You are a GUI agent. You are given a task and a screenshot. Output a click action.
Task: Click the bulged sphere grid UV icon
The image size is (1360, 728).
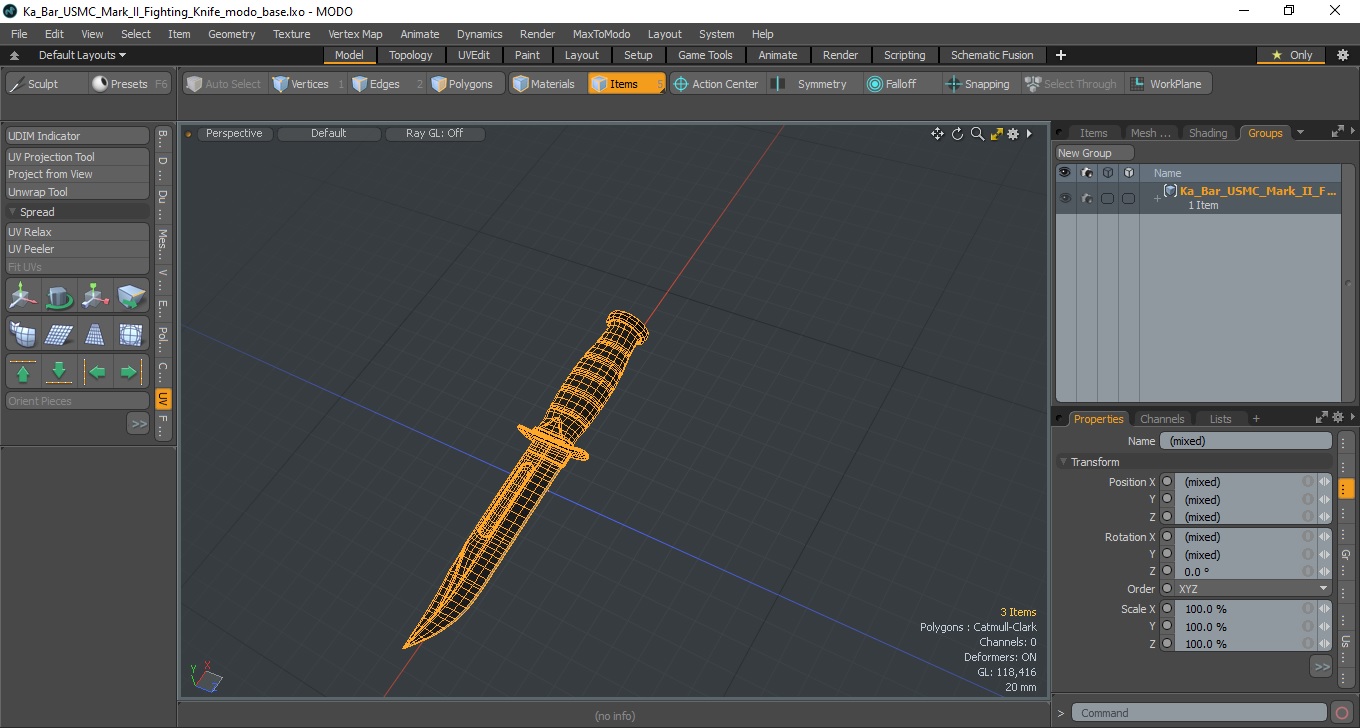(131, 334)
